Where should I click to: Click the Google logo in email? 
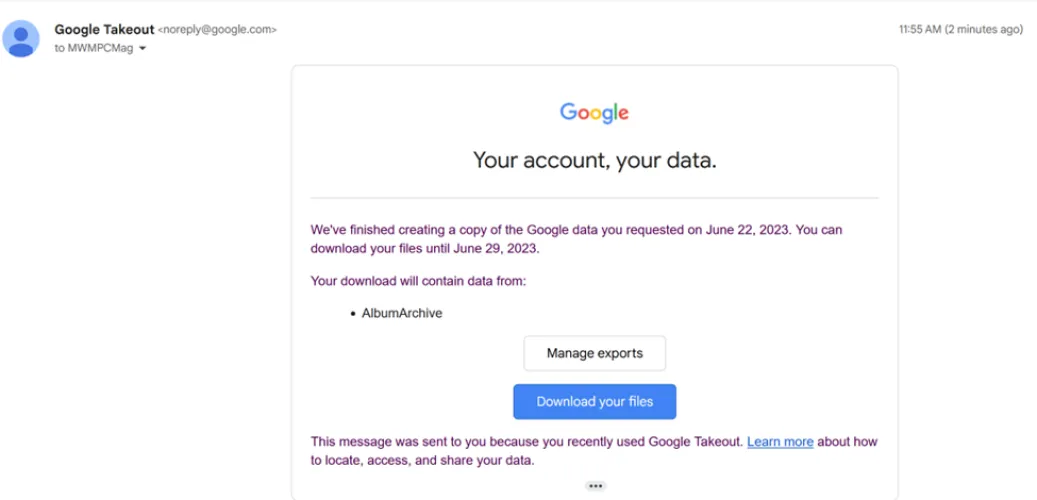594,112
